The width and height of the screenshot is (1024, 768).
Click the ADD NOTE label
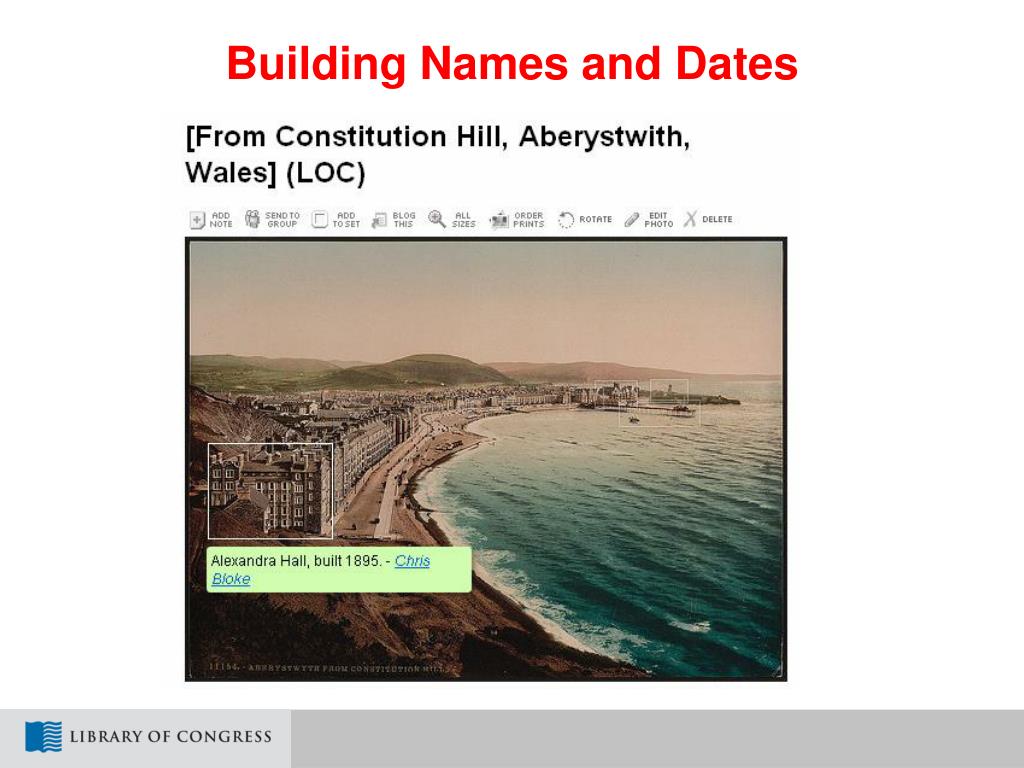point(221,219)
